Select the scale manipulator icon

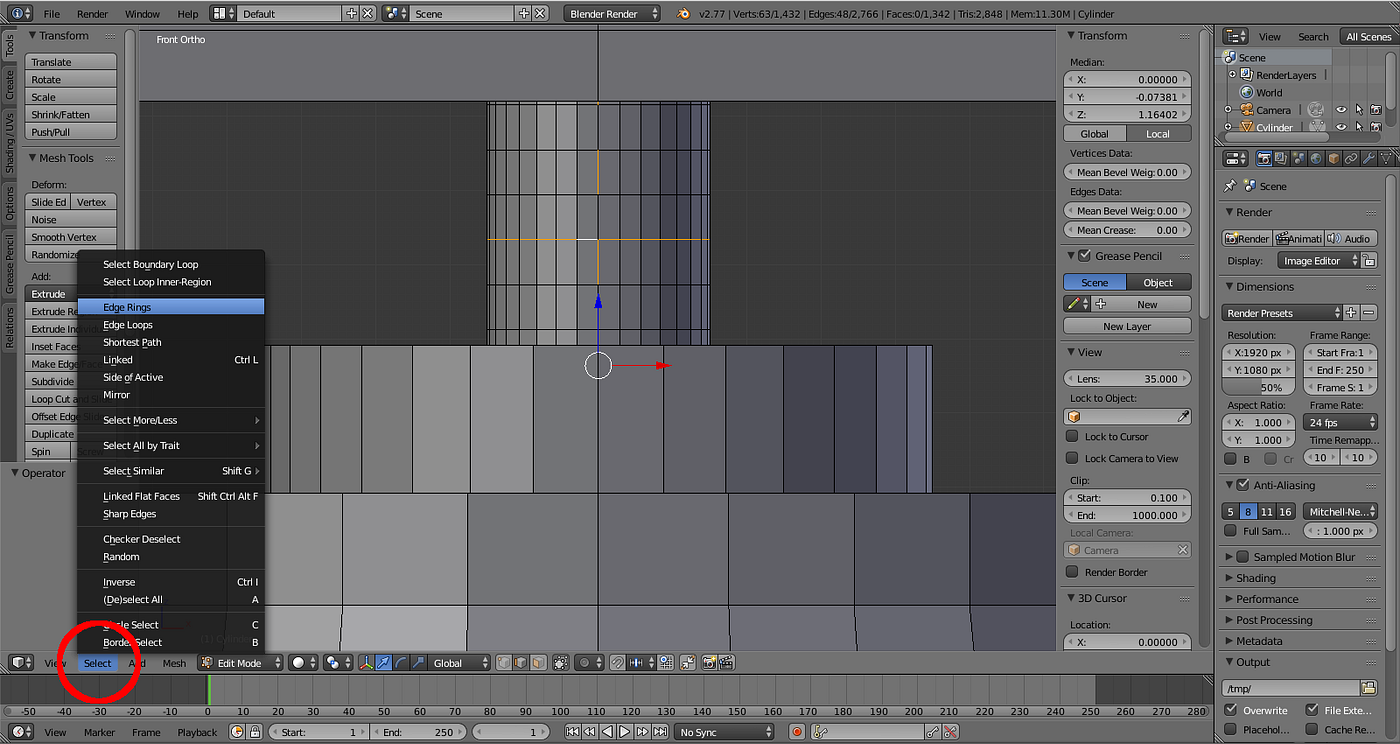point(418,663)
